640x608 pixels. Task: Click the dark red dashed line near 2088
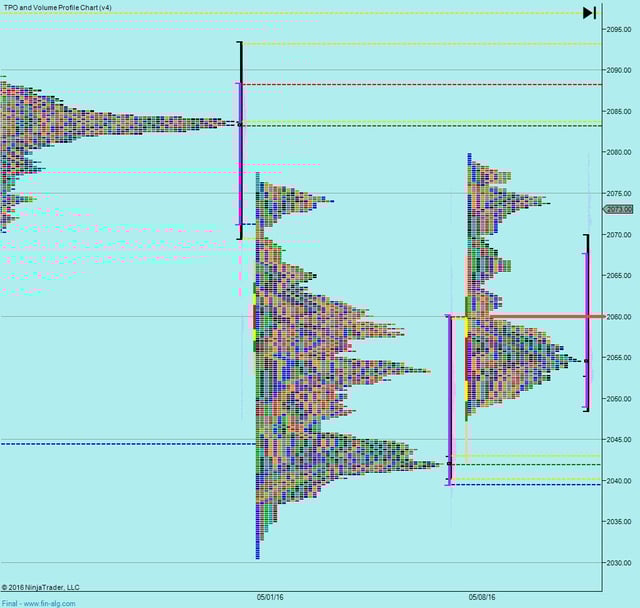pos(420,84)
